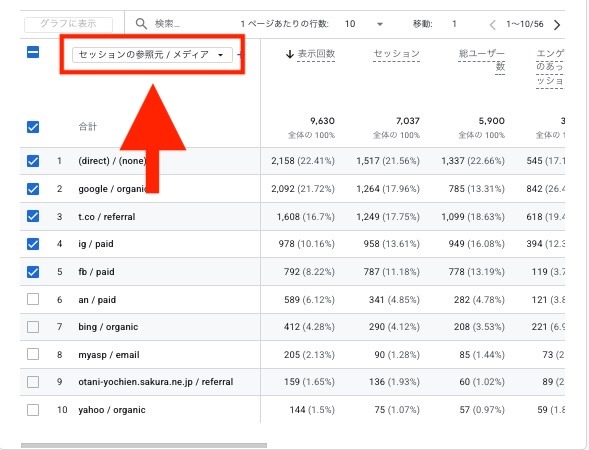
Task: Click the an / paid row label
Action: coord(97,300)
